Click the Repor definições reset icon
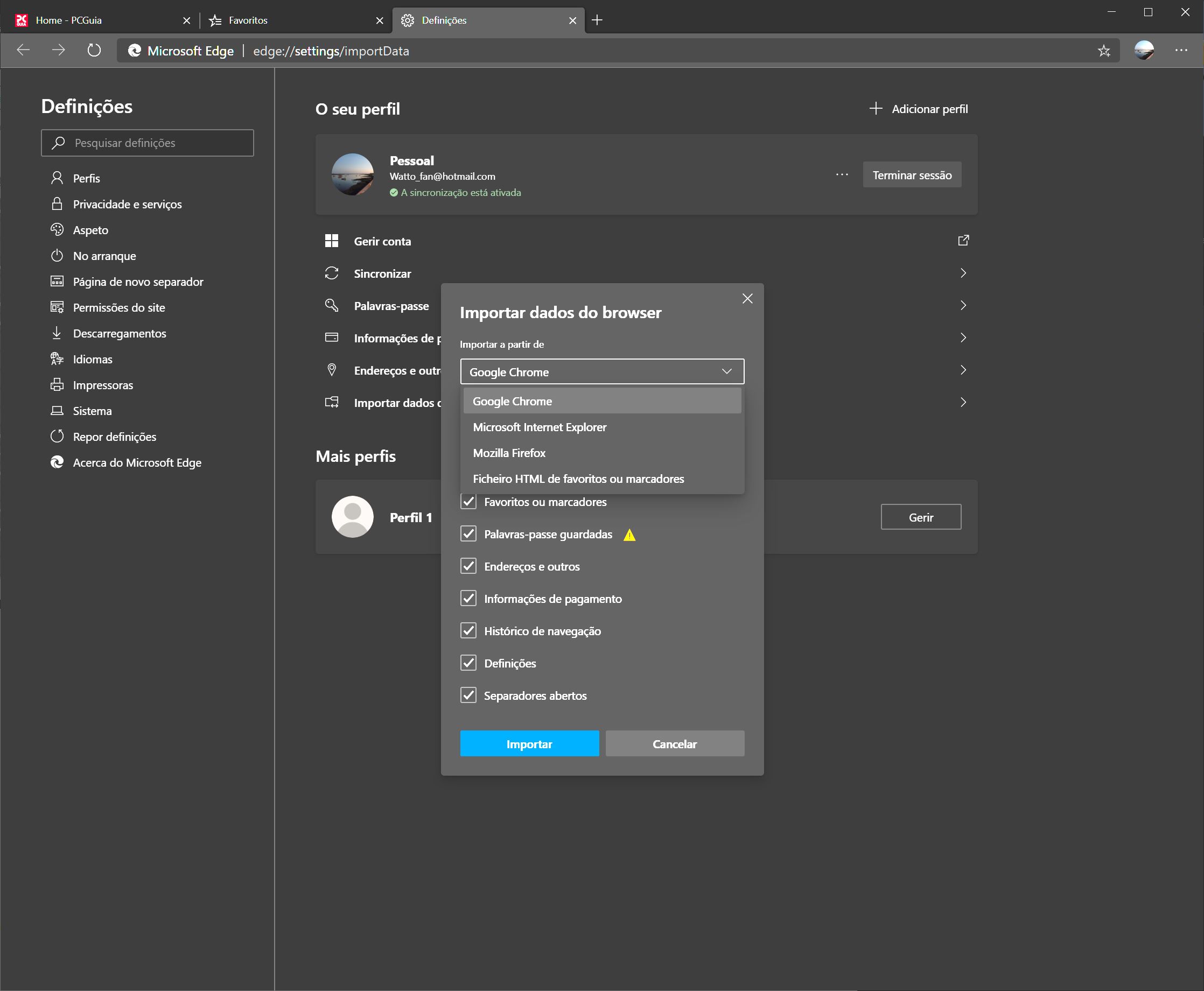This screenshot has width=1204, height=991. click(57, 436)
